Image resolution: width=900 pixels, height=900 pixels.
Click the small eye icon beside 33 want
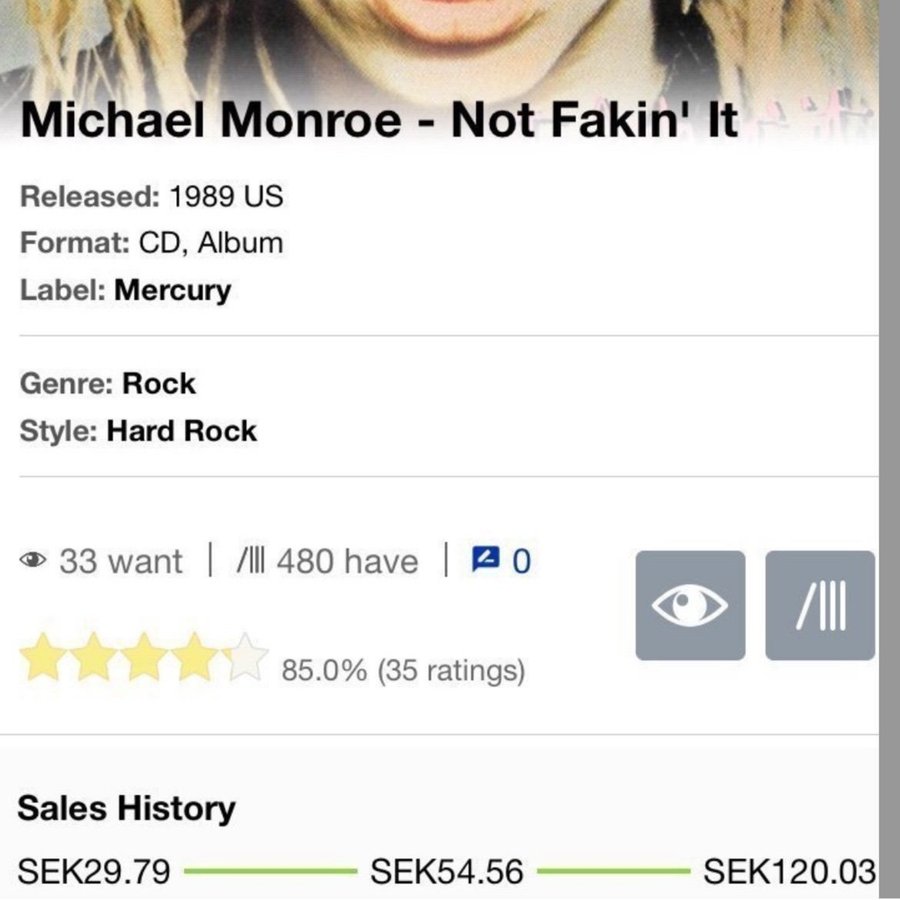click(x=34, y=561)
